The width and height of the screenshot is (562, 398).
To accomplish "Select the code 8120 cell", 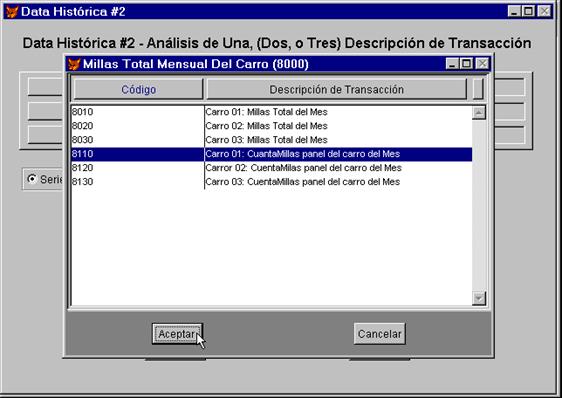I will (x=138, y=168).
